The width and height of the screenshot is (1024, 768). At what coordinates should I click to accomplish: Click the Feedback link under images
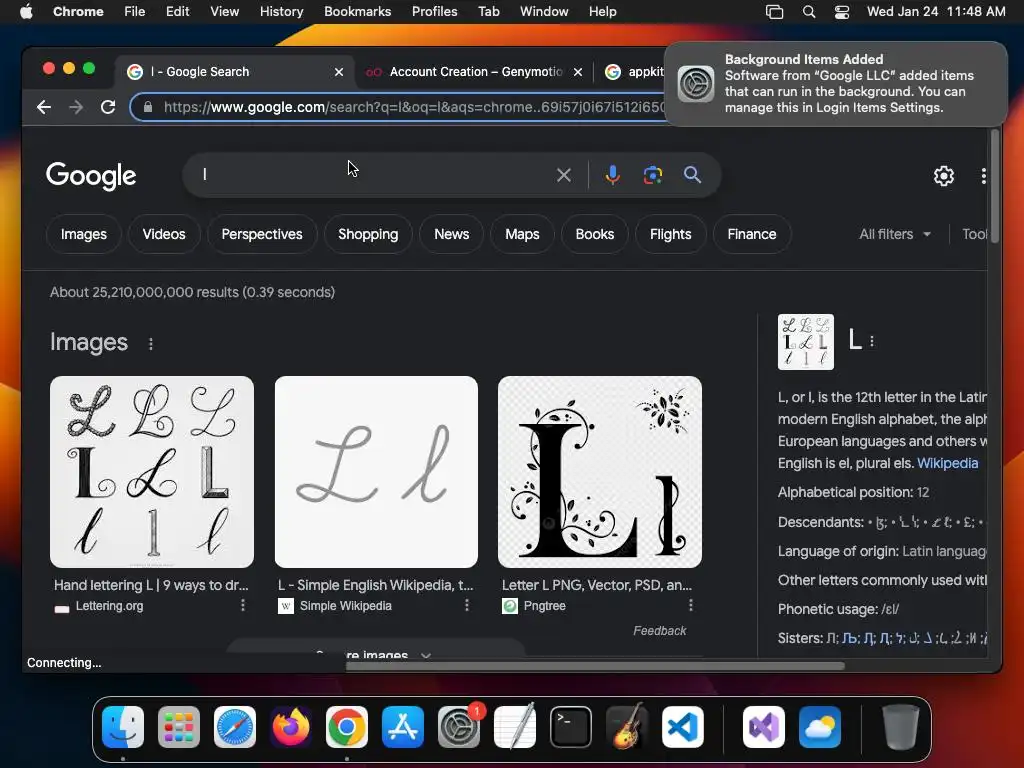(660, 630)
